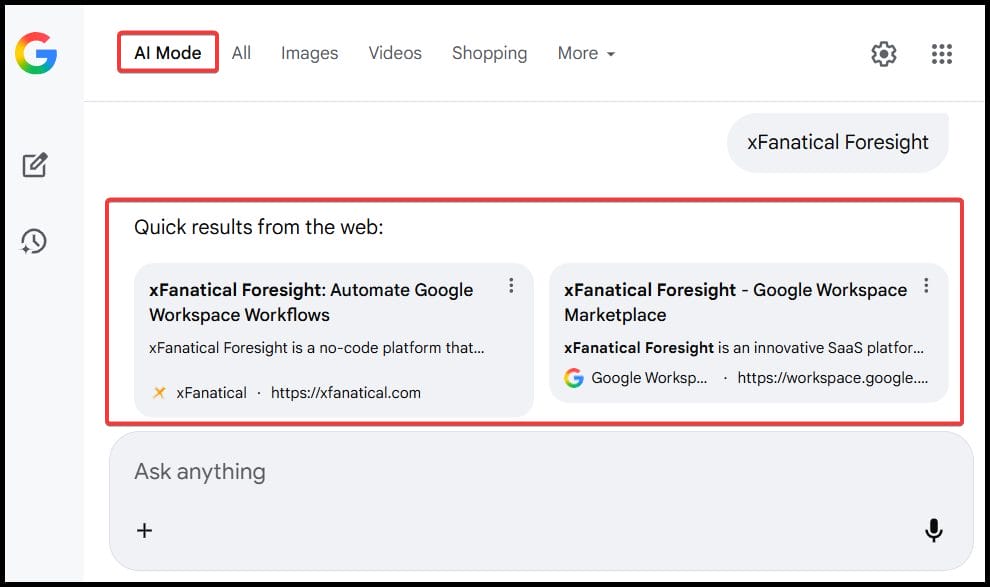Click the All results tab
This screenshot has height=587, width=990.
241,54
